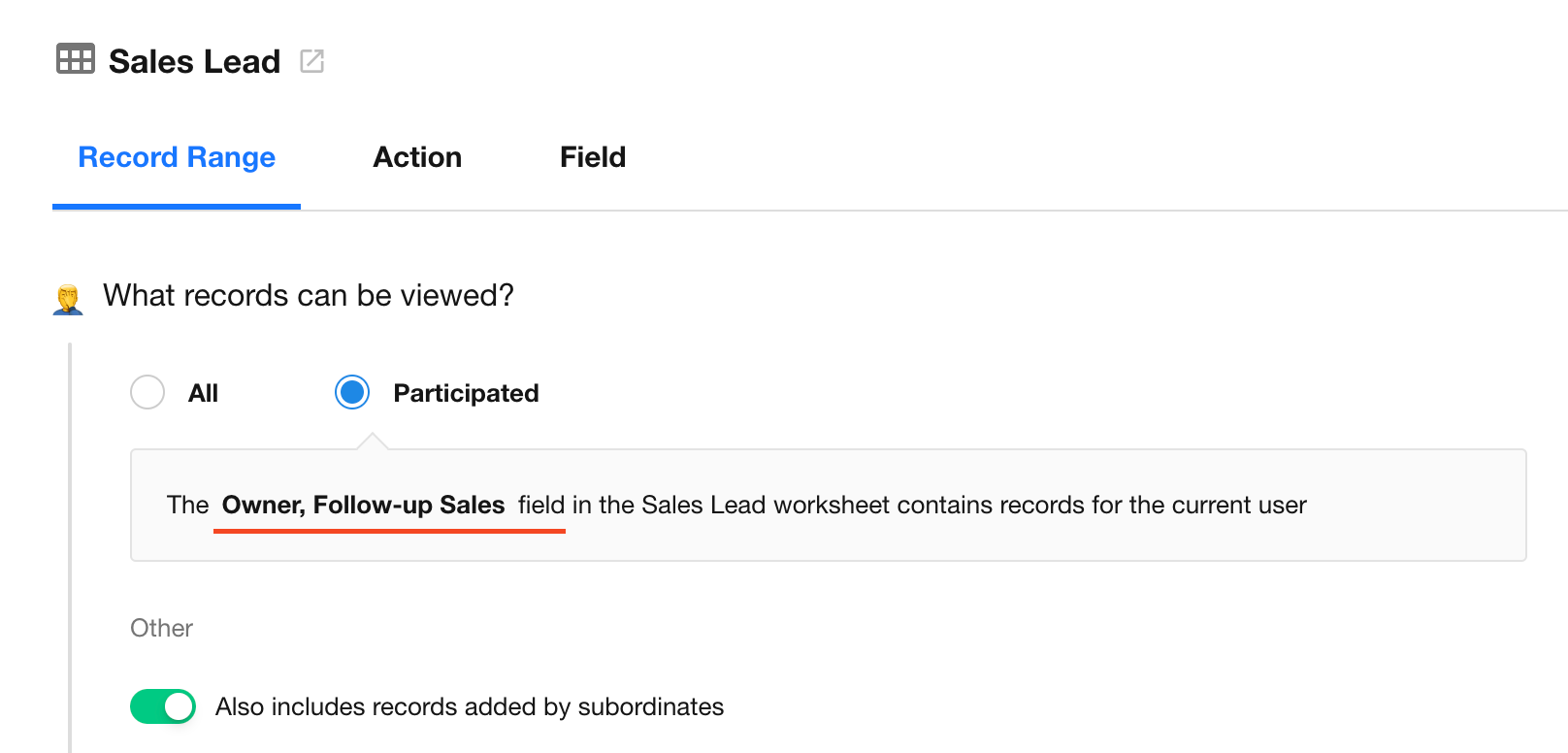Screen dimensions: 1568x753
Task: Click "Also includes records added by subordinates" label
Action: (470, 706)
